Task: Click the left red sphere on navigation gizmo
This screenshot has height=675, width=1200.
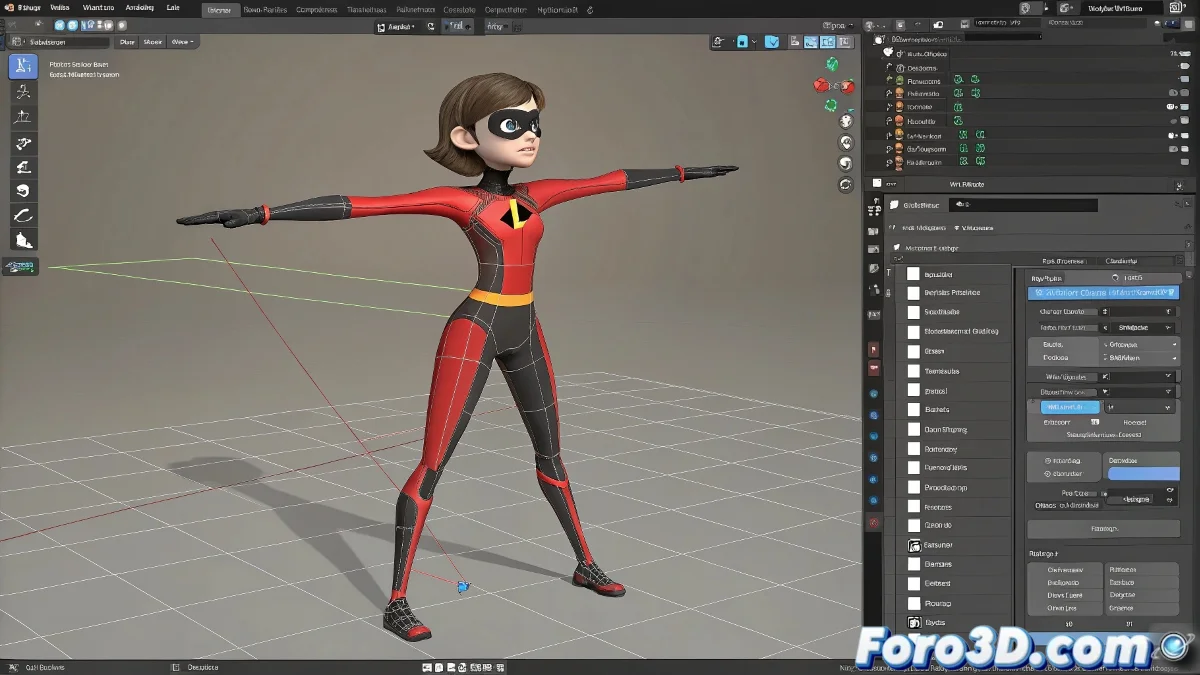Action: (x=820, y=85)
